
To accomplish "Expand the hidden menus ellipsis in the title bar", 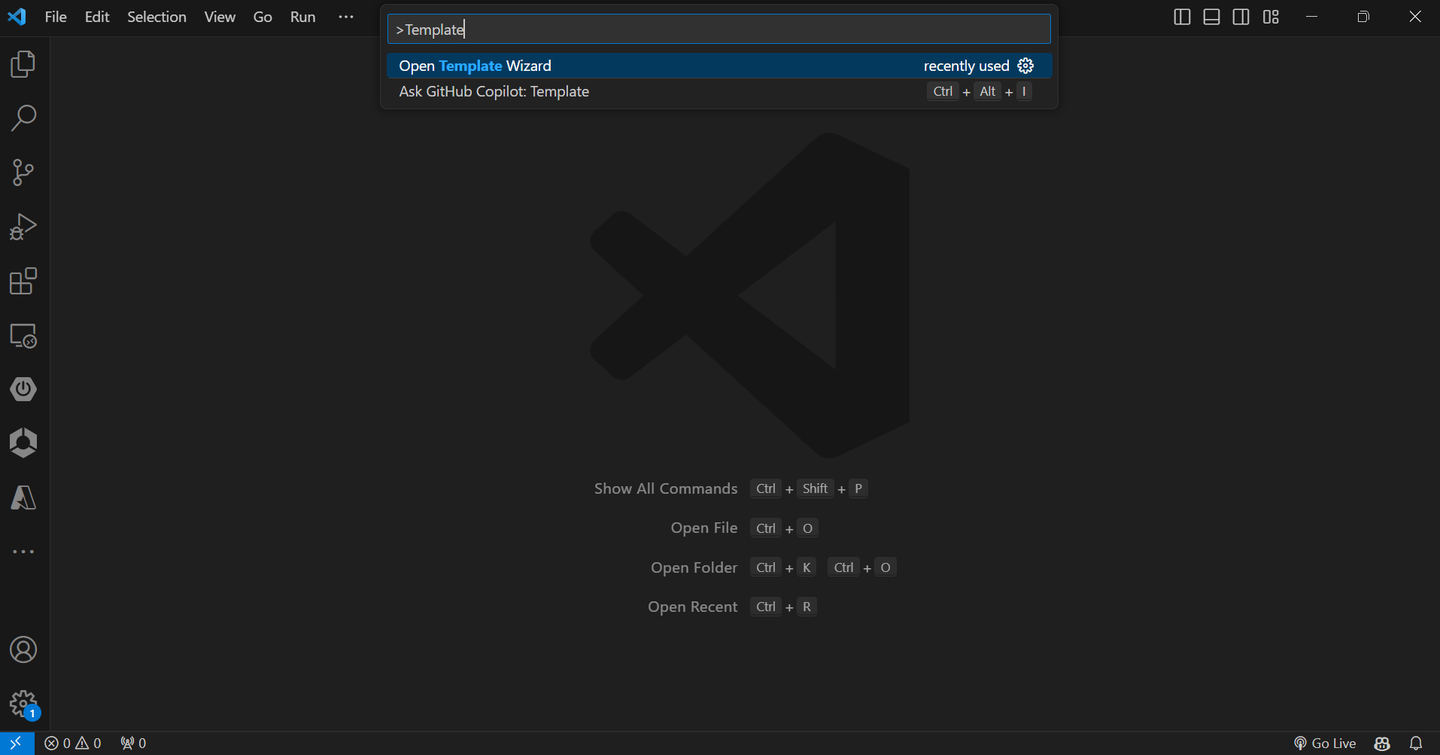I will click(x=346, y=17).
